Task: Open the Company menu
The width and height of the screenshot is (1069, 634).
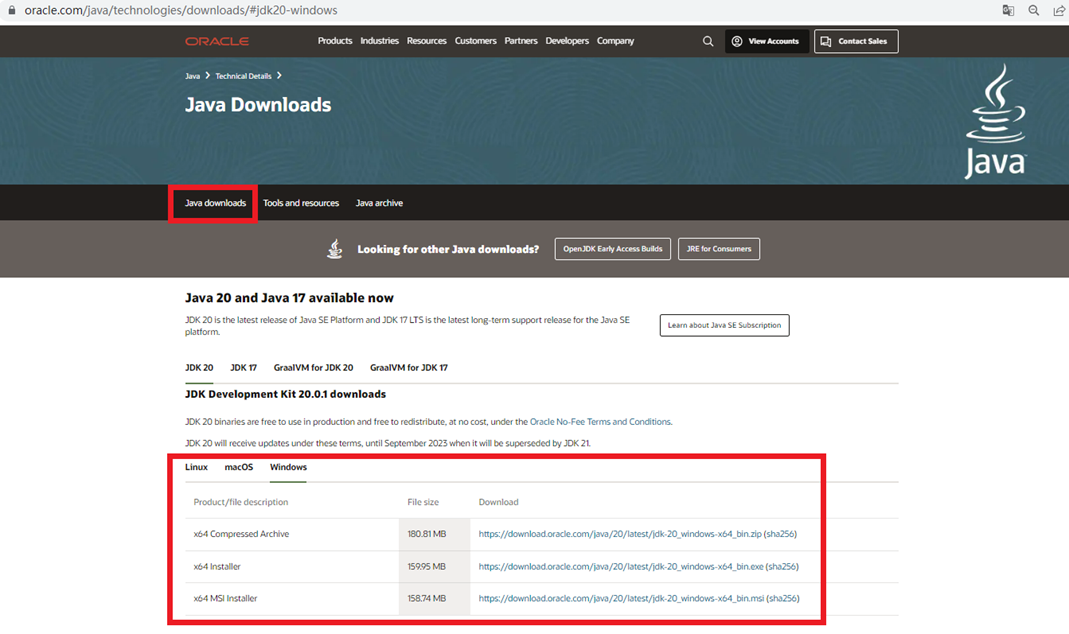Action: 616,41
